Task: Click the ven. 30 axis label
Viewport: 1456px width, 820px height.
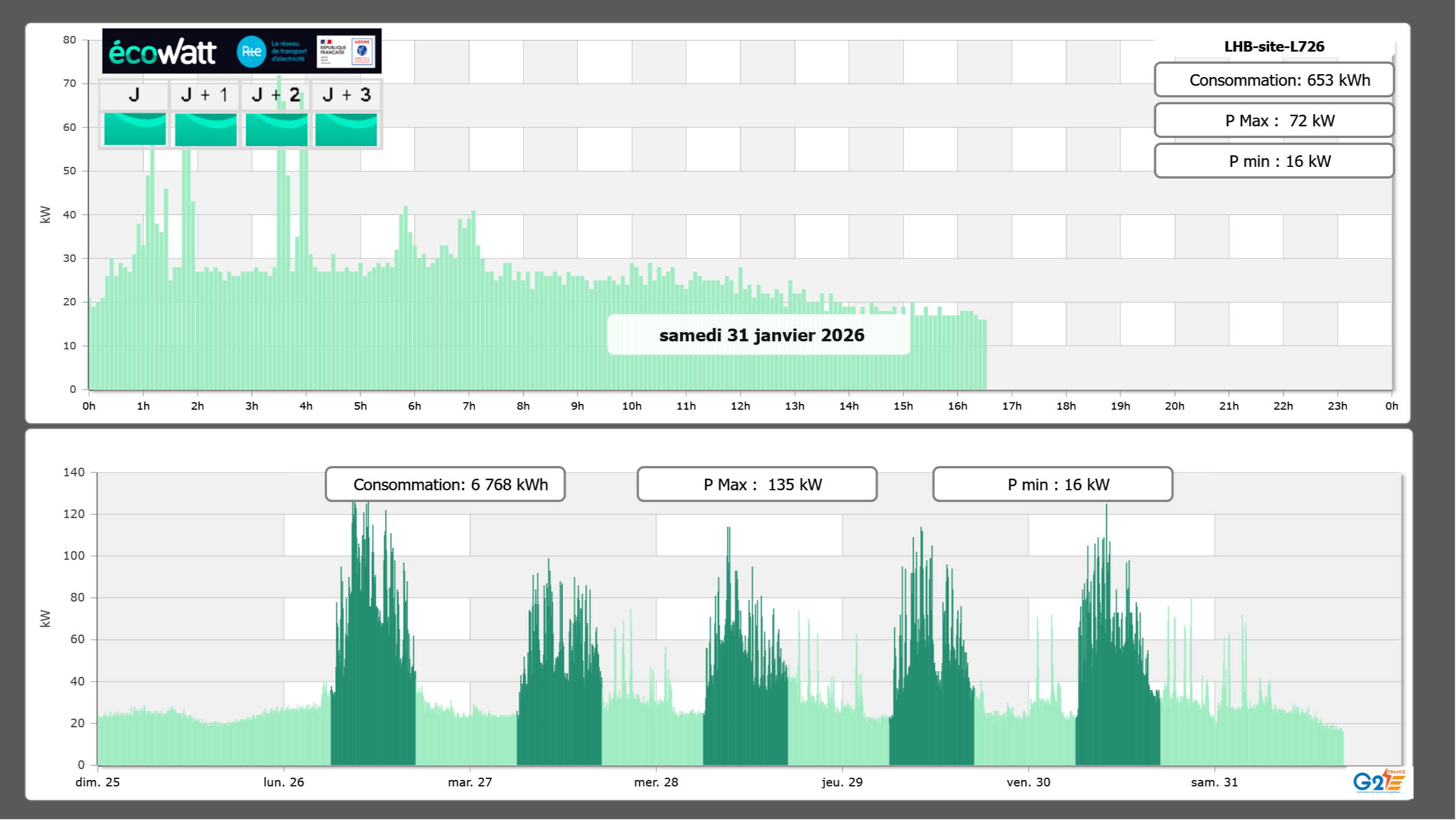Action: [x=1028, y=782]
